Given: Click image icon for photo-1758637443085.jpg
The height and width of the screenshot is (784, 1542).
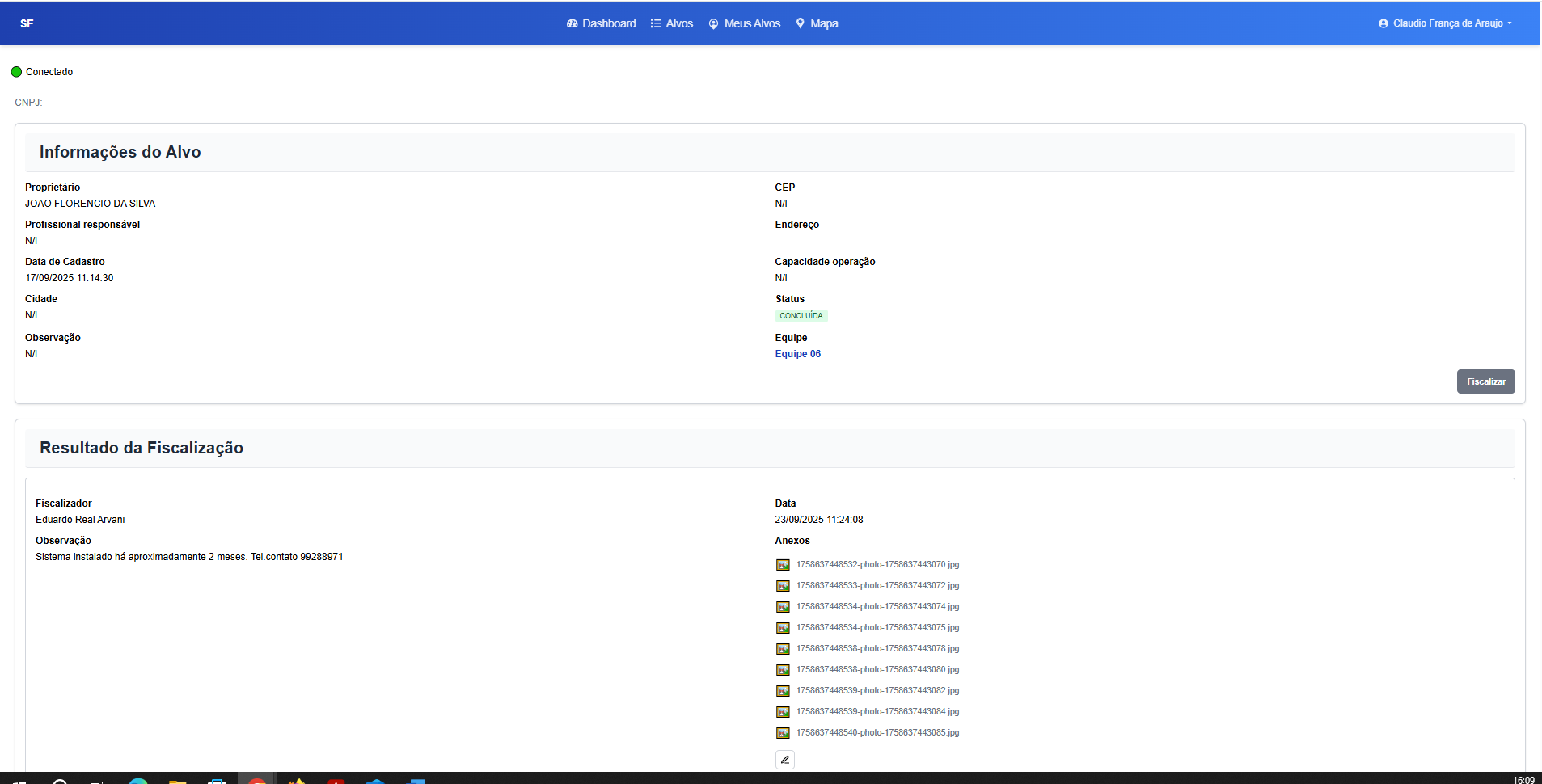Looking at the screenshot, I should point(783,733).
